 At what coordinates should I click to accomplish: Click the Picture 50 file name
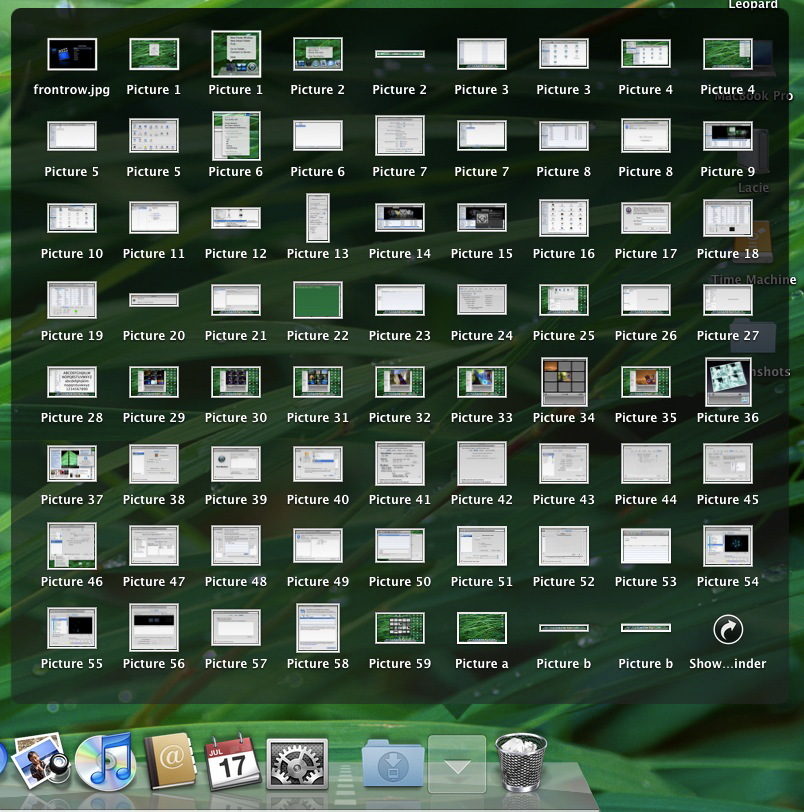point(400,582)
